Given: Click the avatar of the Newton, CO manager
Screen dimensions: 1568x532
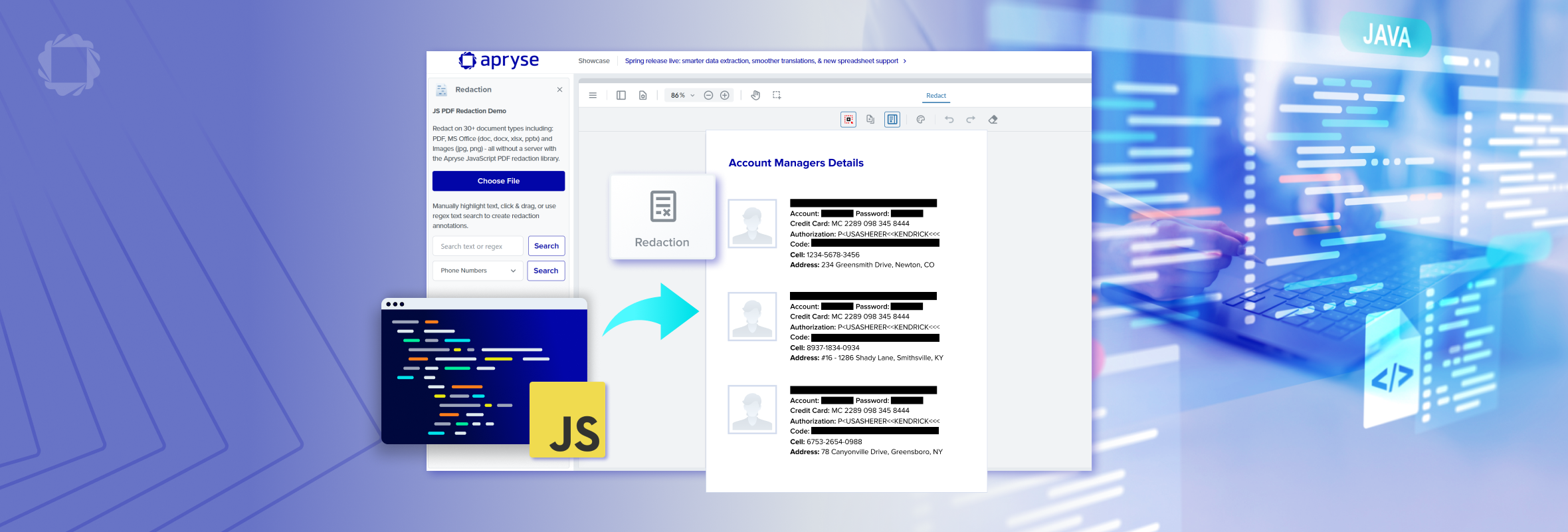Looking at the screenshot, I should 752,223.
